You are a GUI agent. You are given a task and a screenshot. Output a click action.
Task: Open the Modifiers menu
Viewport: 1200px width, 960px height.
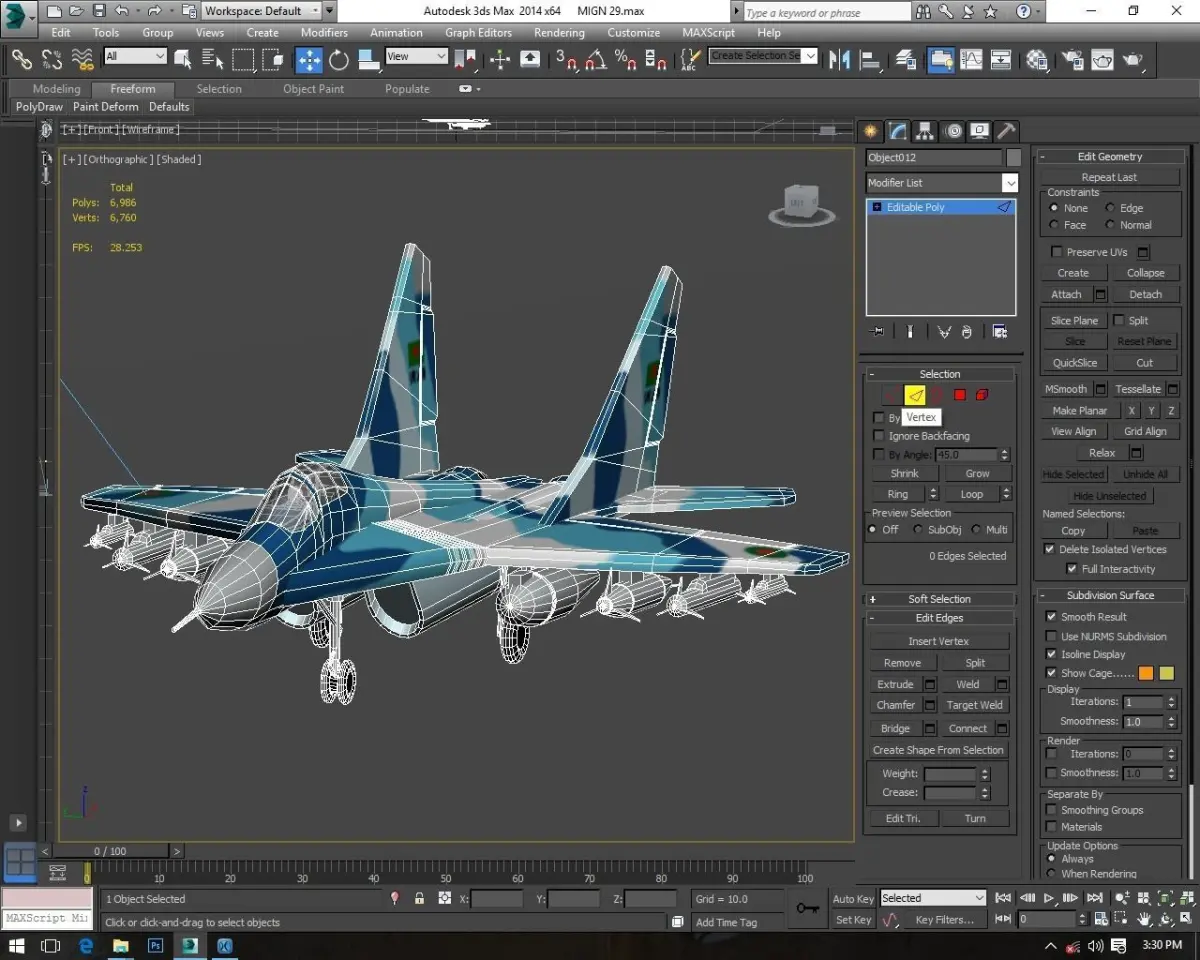coord(324,32)
